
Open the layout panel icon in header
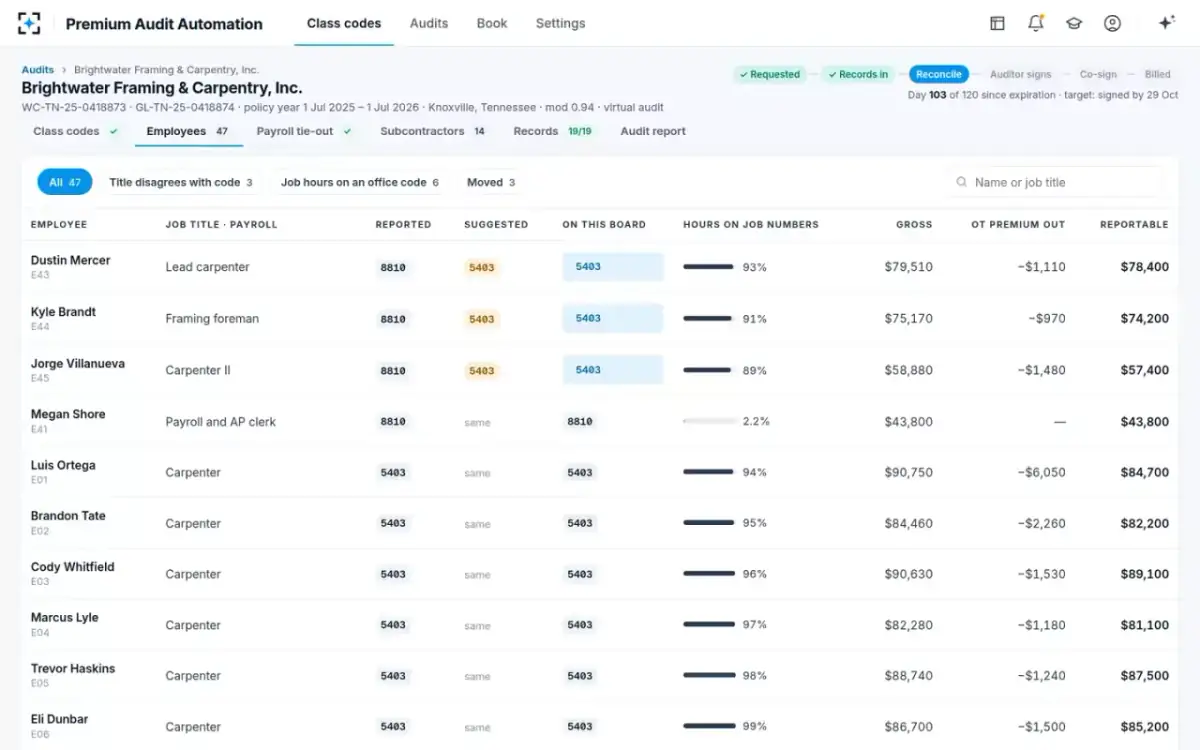point(997,23)
